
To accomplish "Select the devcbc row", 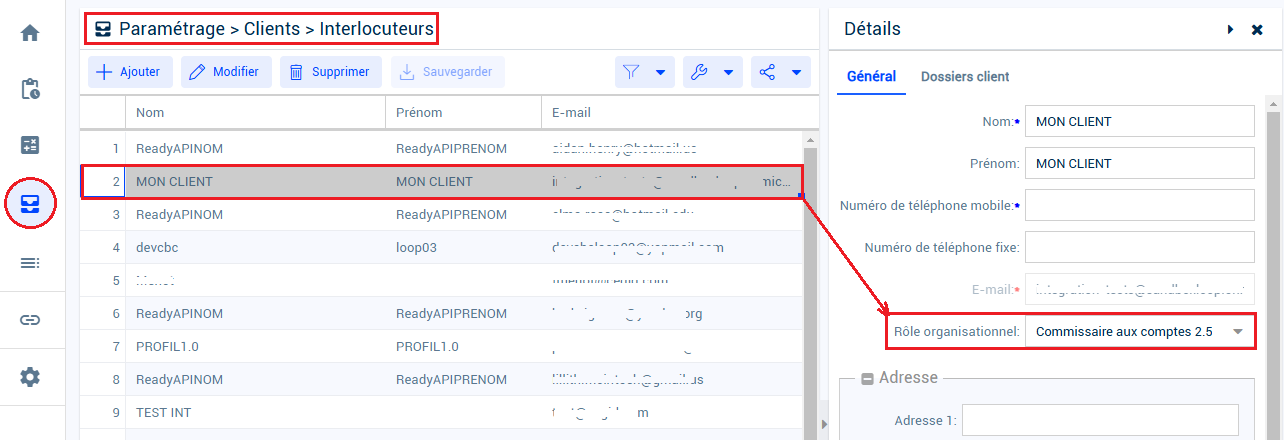I will [442, 247].
